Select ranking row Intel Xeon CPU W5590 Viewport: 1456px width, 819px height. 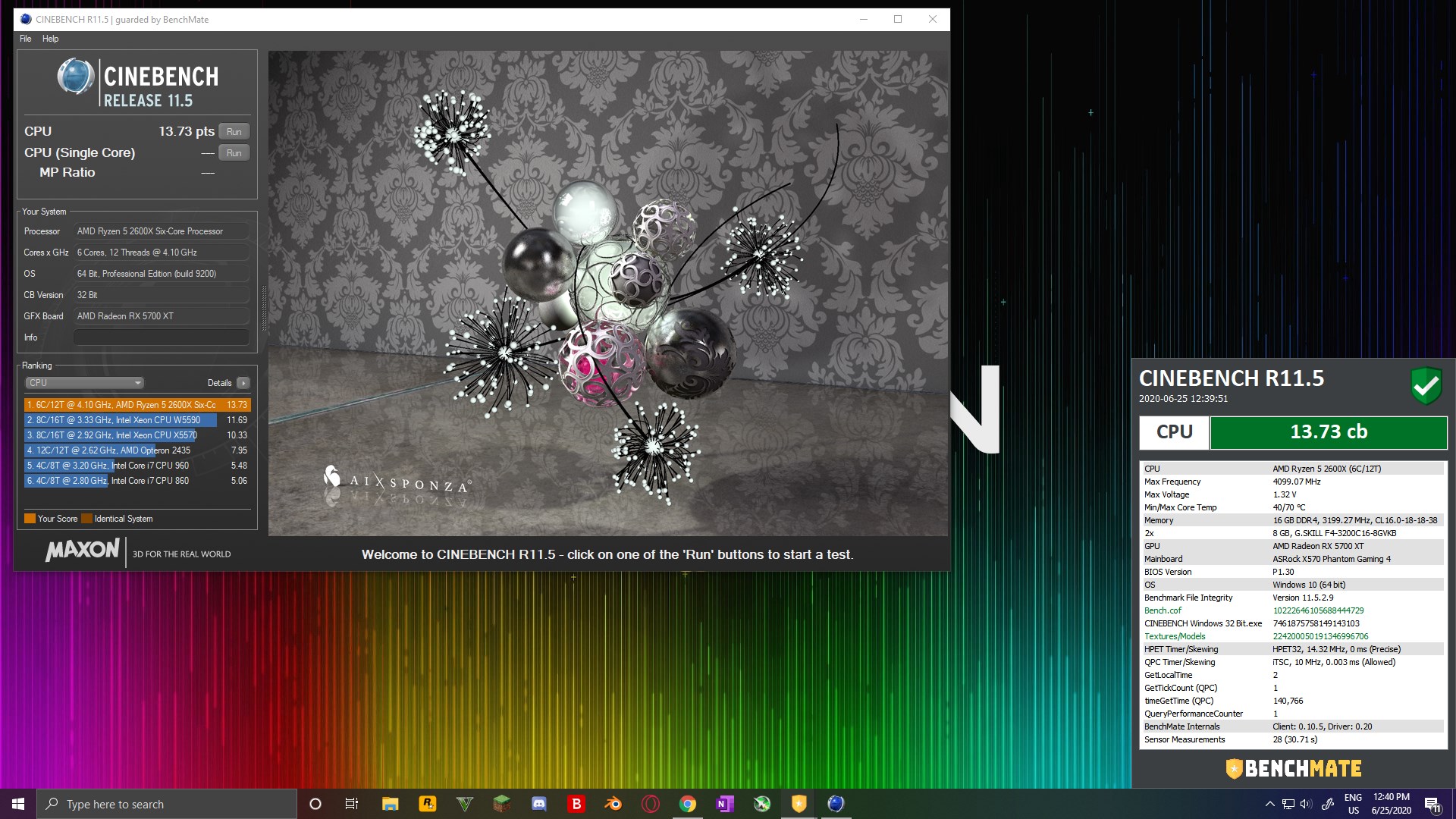click(137, 420)
